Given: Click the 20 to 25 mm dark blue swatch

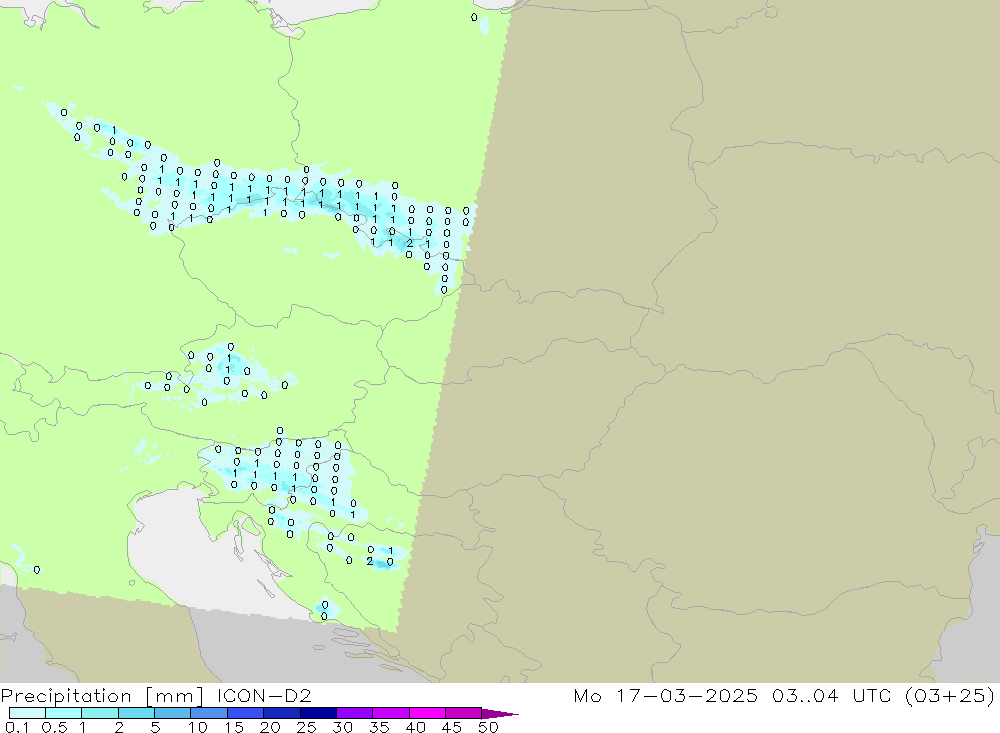Looking at the screenshot, I should tap(282, 713).
